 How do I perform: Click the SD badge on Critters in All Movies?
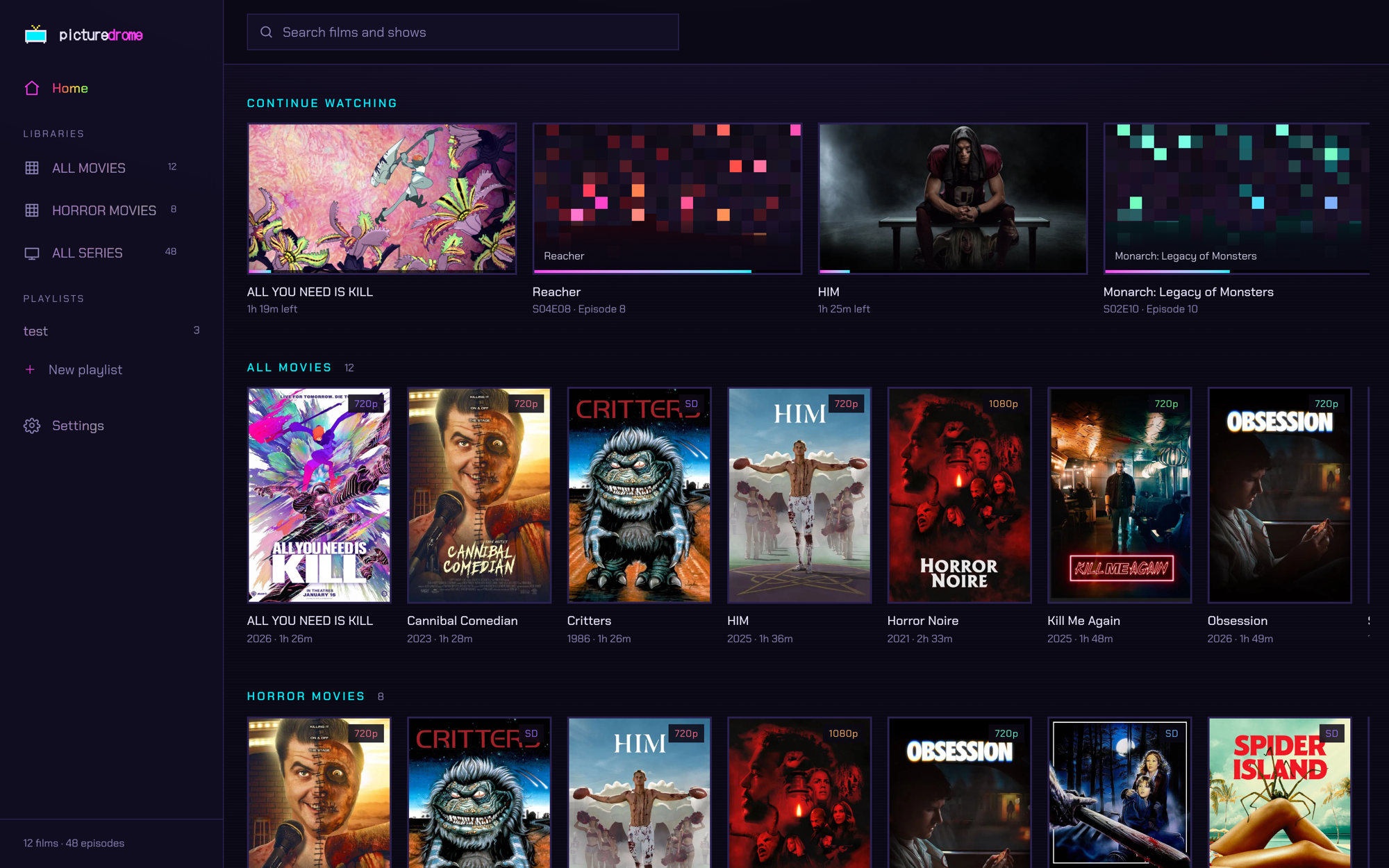click(x=692, y=403)
